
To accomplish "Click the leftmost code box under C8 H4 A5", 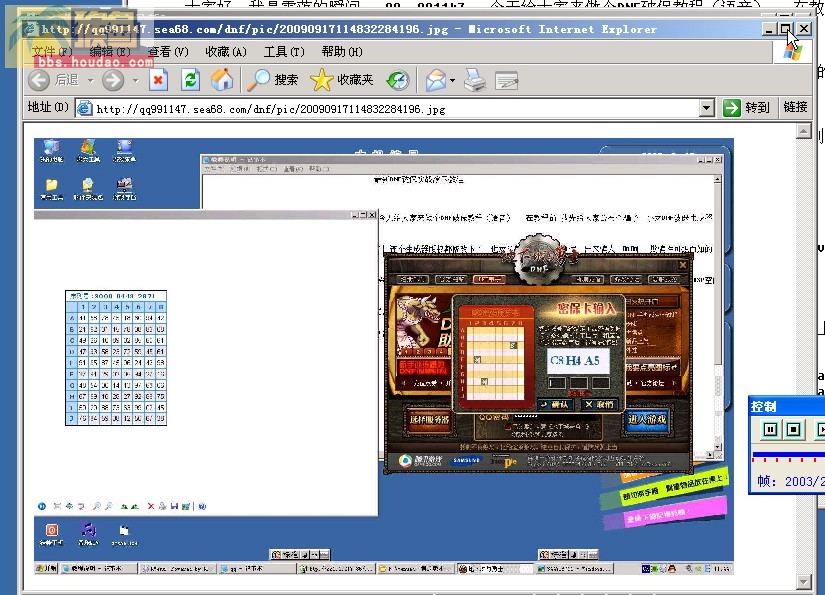I will click(557, 382).
